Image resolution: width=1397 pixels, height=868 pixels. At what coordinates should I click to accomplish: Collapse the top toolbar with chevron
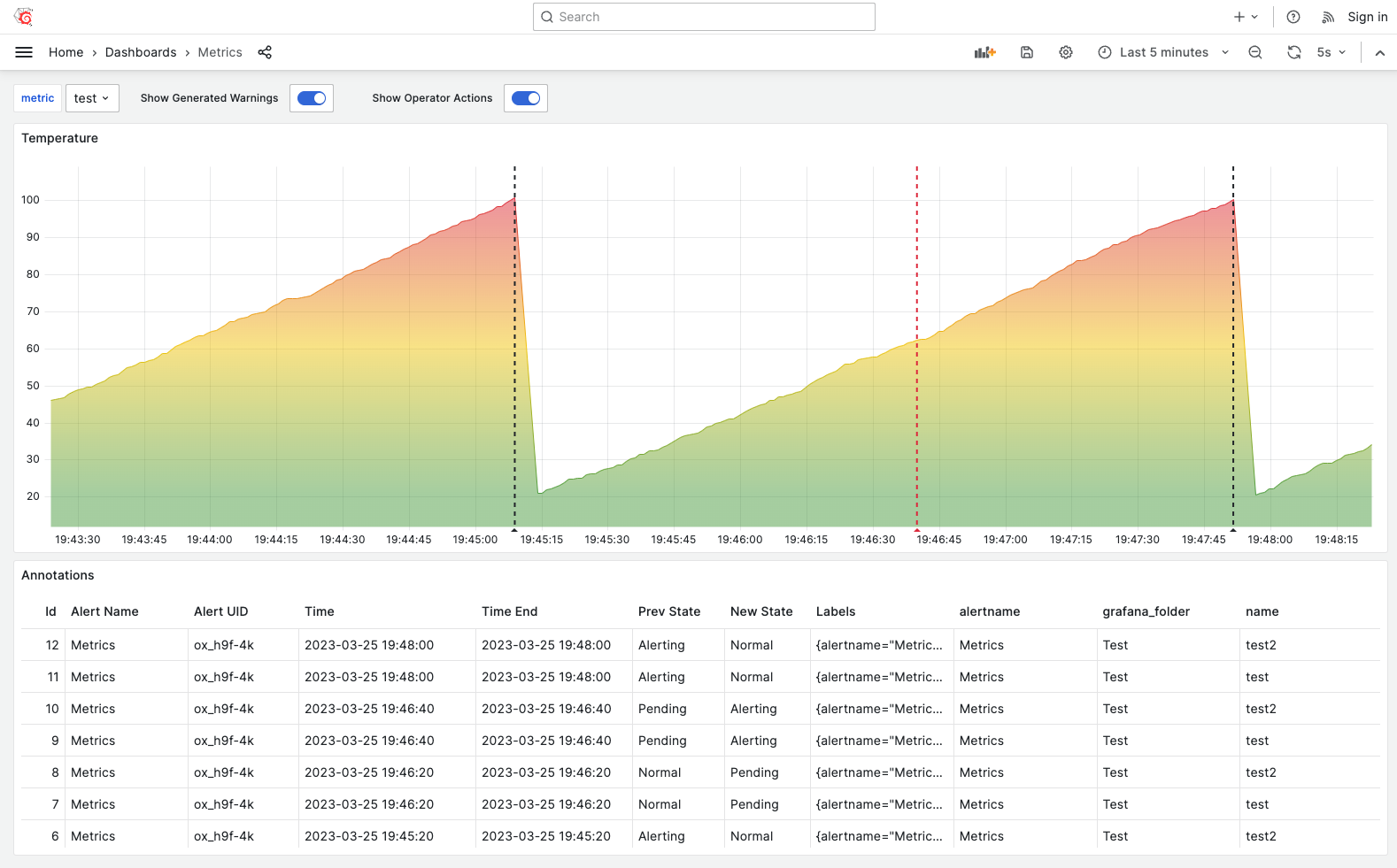tap(1380, 52)
